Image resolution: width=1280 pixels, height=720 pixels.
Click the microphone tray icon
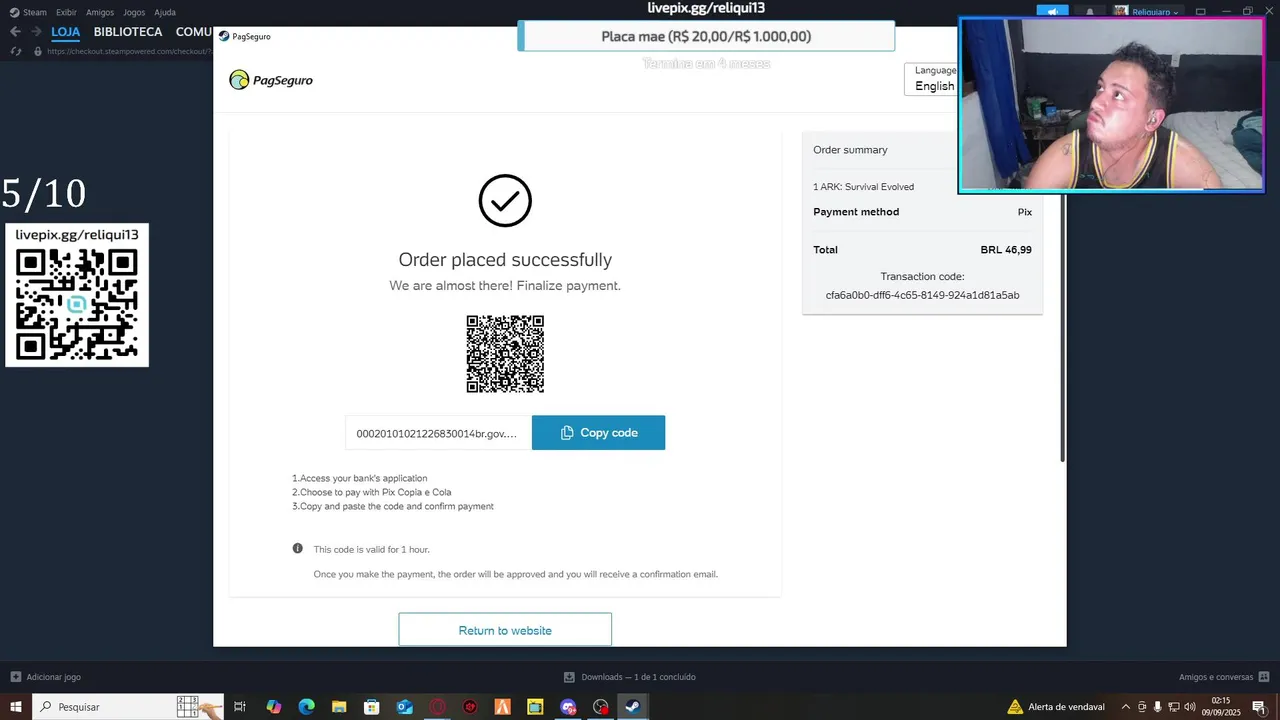click(x=1158, y=707)
